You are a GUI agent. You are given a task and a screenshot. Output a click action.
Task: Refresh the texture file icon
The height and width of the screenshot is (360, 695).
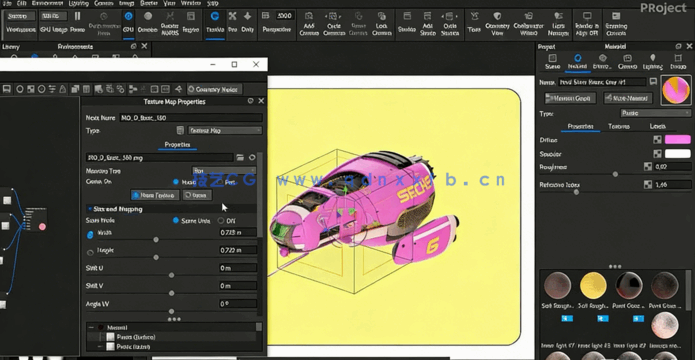(252, 157)
